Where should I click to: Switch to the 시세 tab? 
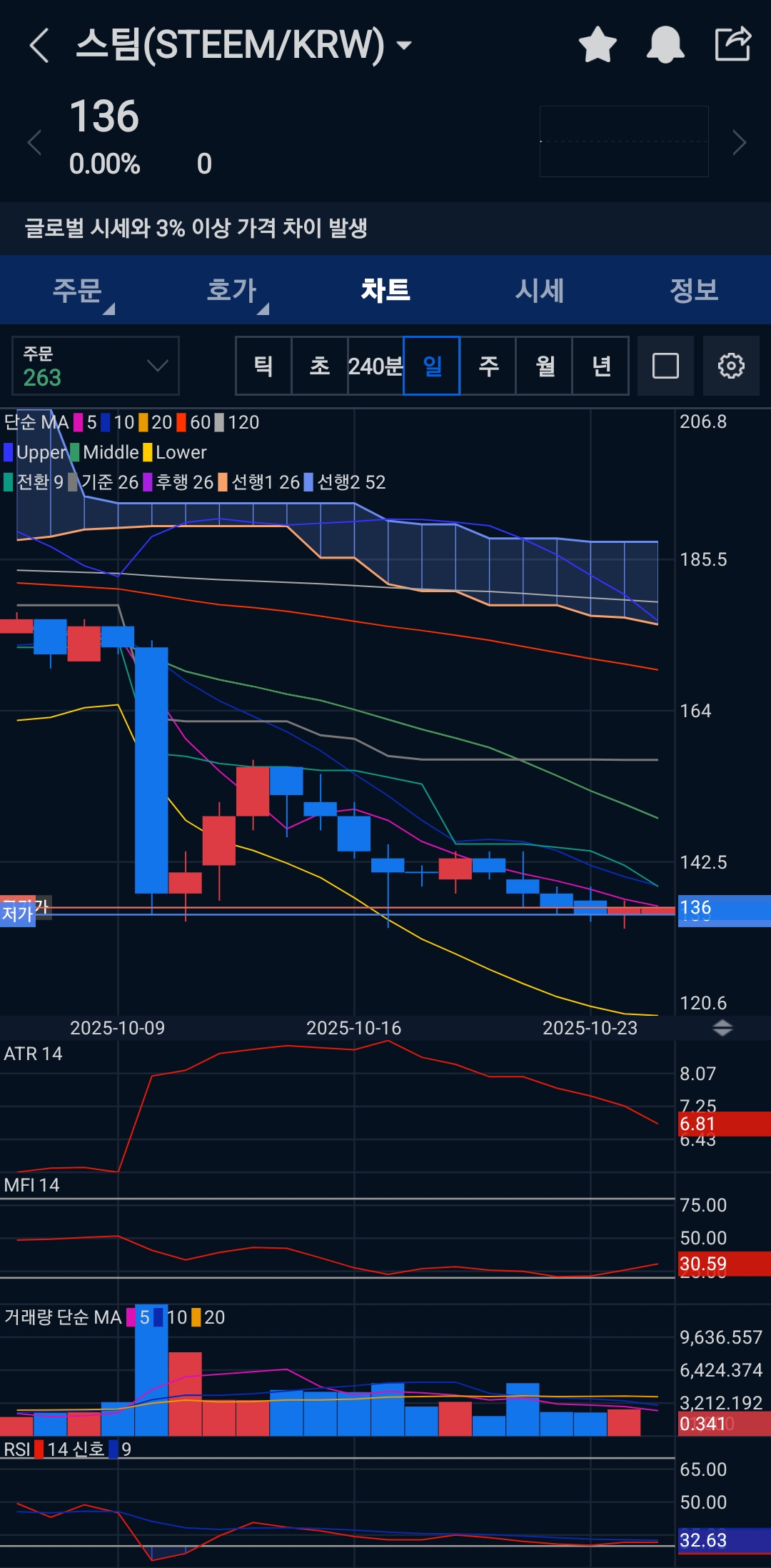(540, 290)
